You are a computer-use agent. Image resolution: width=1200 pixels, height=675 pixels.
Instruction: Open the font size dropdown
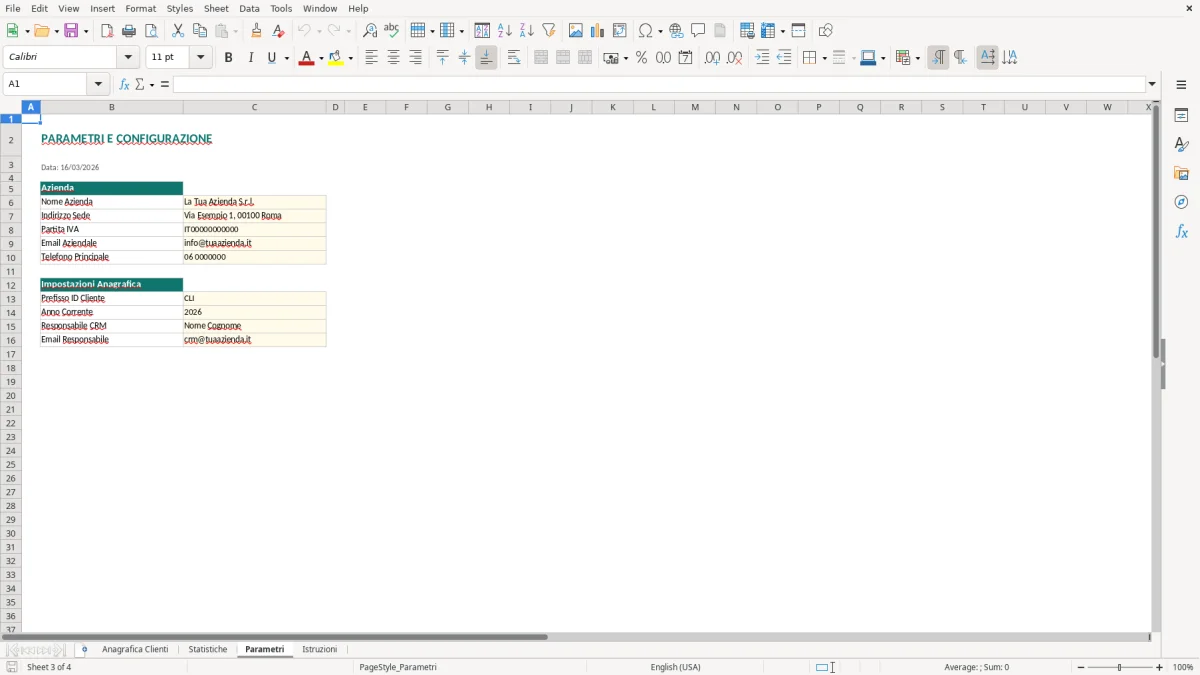click(201, 58)
